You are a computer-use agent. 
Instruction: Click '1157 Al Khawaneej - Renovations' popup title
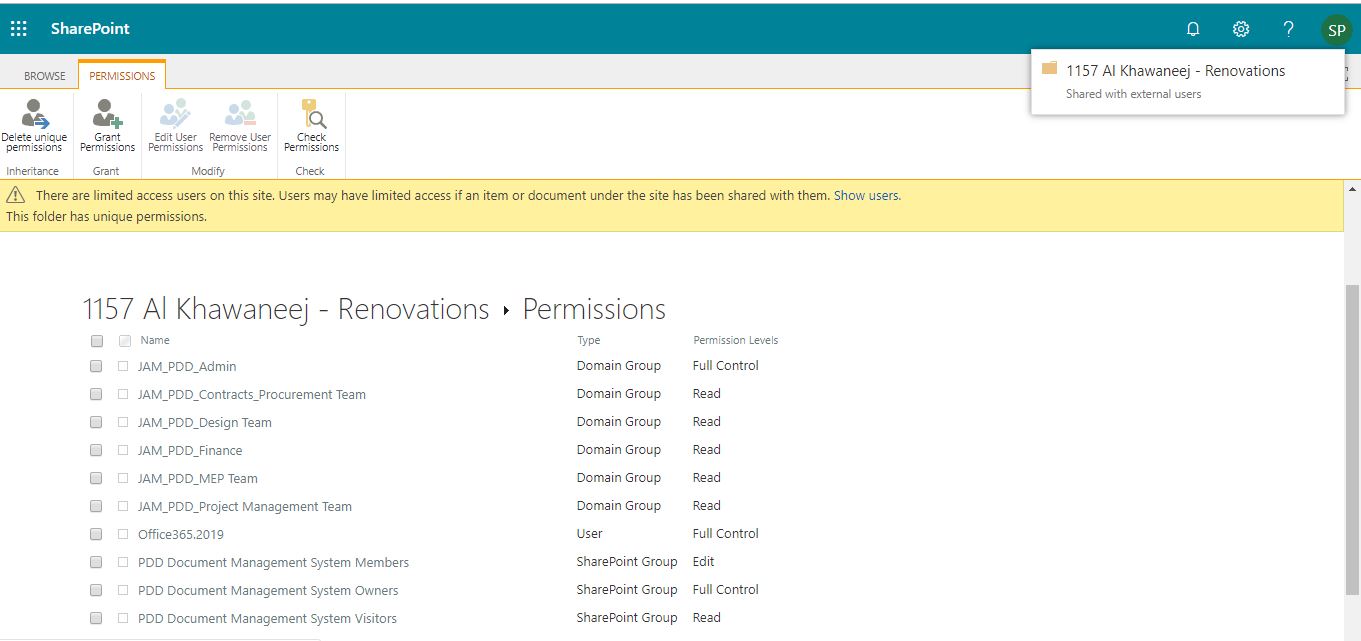(1176, 71)
